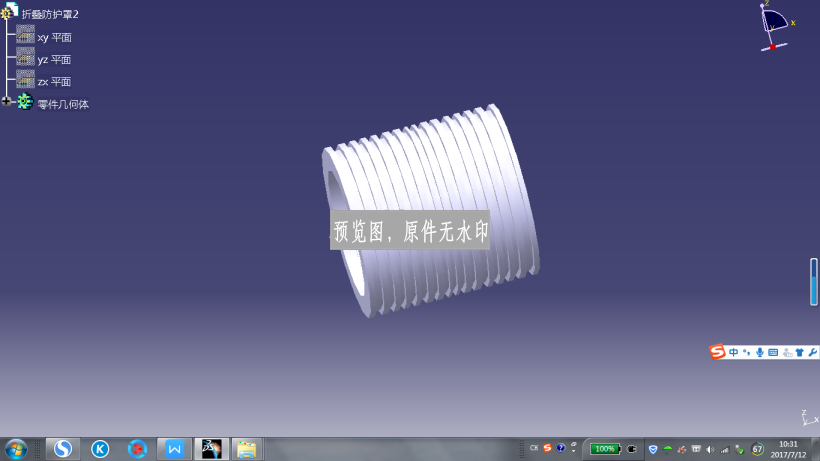
Task: Open the blue K app in the taskbar
Action: pos(100,449)
